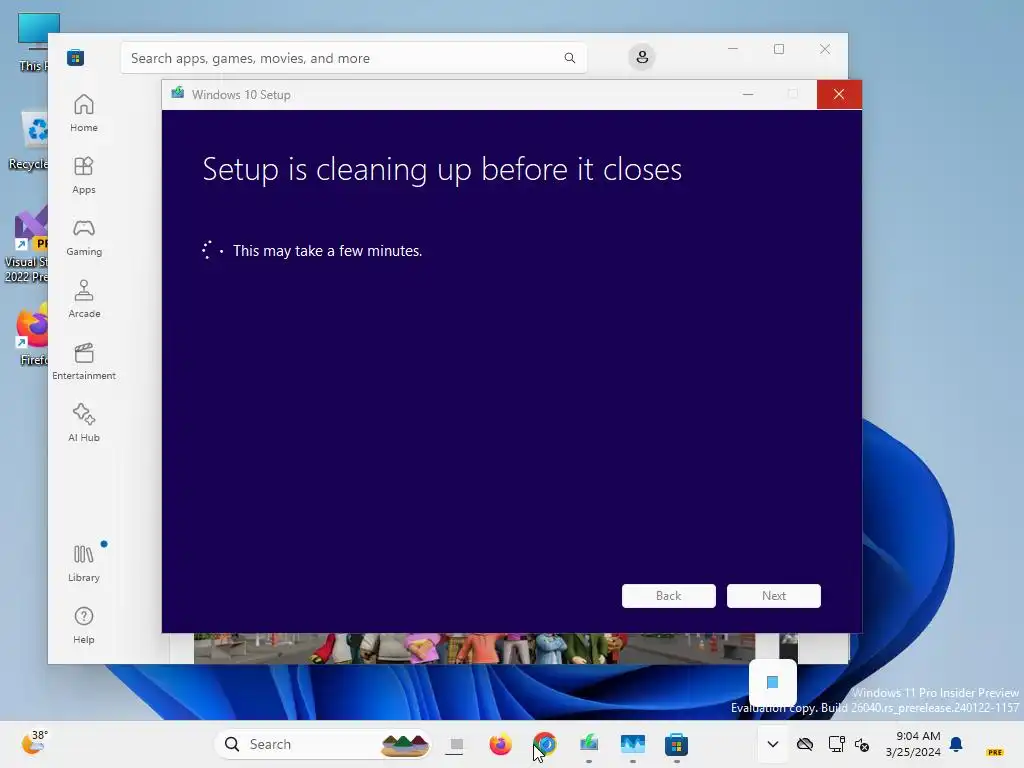Image resolution: width=1024 pixels, height=768 pixels.
Task: Select the Firefox desktop shortcut
Action: point(31,334)
